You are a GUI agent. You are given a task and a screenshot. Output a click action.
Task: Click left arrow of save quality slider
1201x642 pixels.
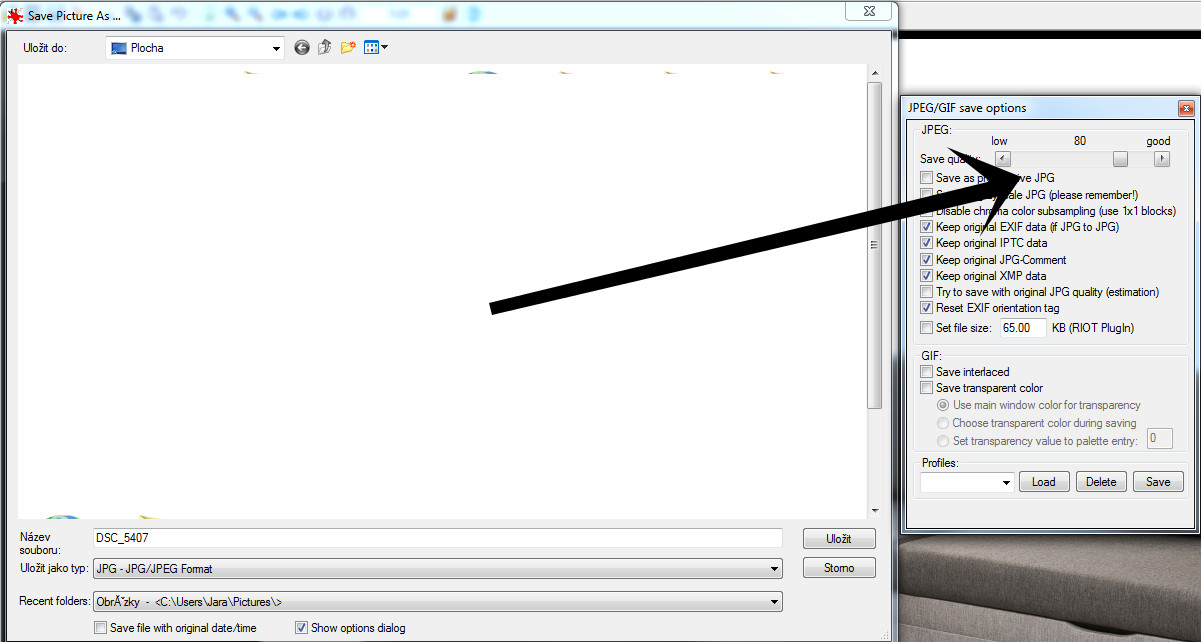(1003, 159)
